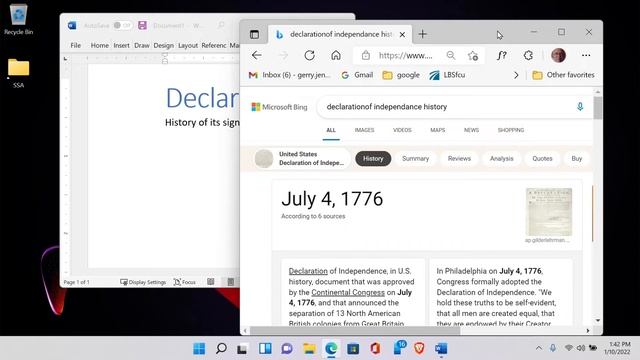Select the declarationof independance history browser tab
The height and width of the screenshot is (360, 640).
coord(340,35)
